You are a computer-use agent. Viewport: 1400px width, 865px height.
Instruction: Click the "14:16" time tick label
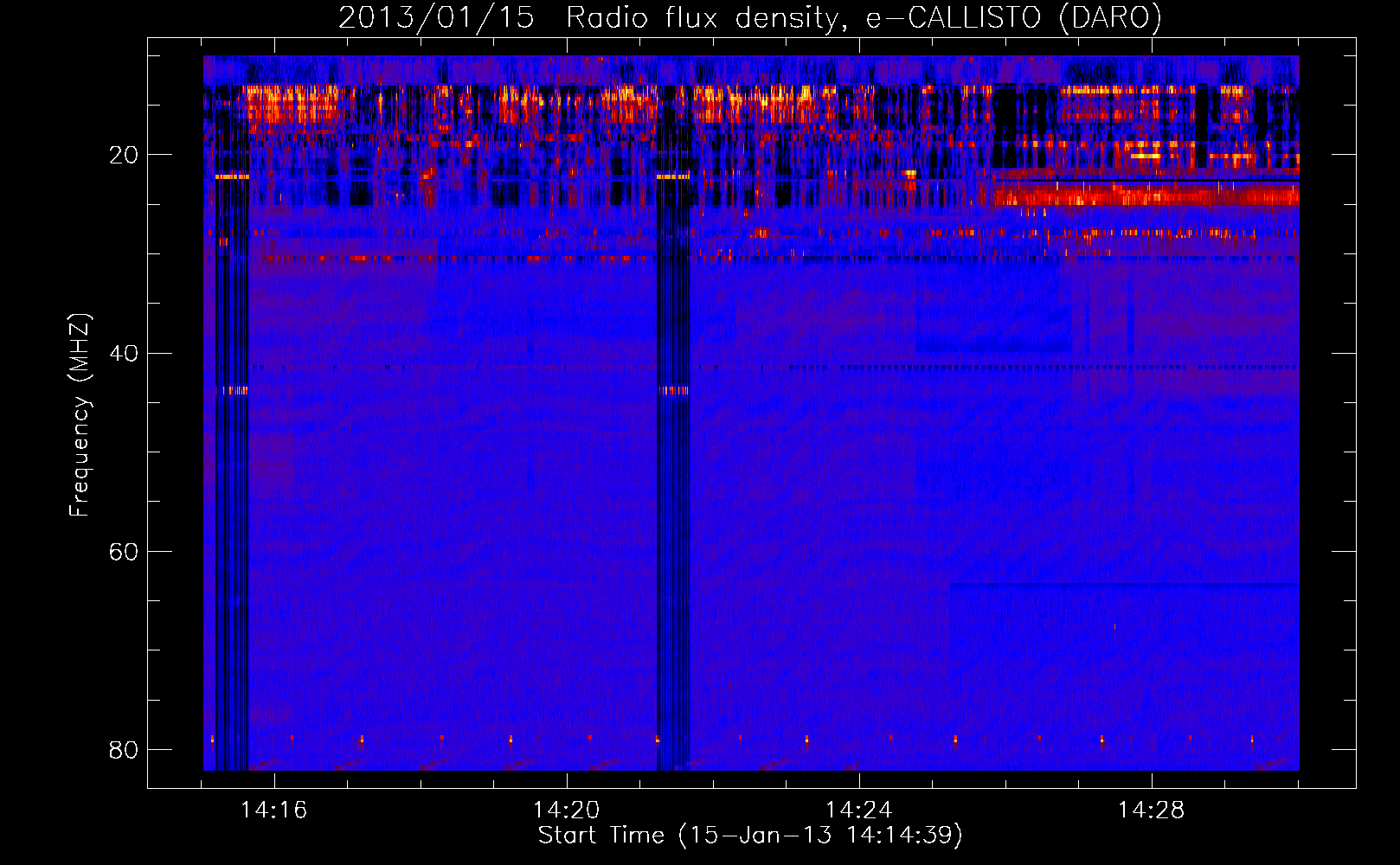(274, 811)
